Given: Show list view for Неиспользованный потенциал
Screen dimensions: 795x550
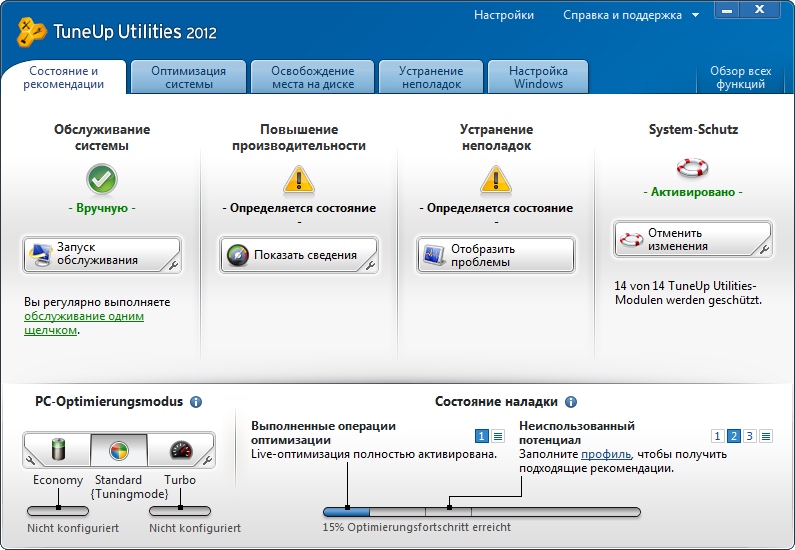Looking at the screenshot, I should pos(766,435).
